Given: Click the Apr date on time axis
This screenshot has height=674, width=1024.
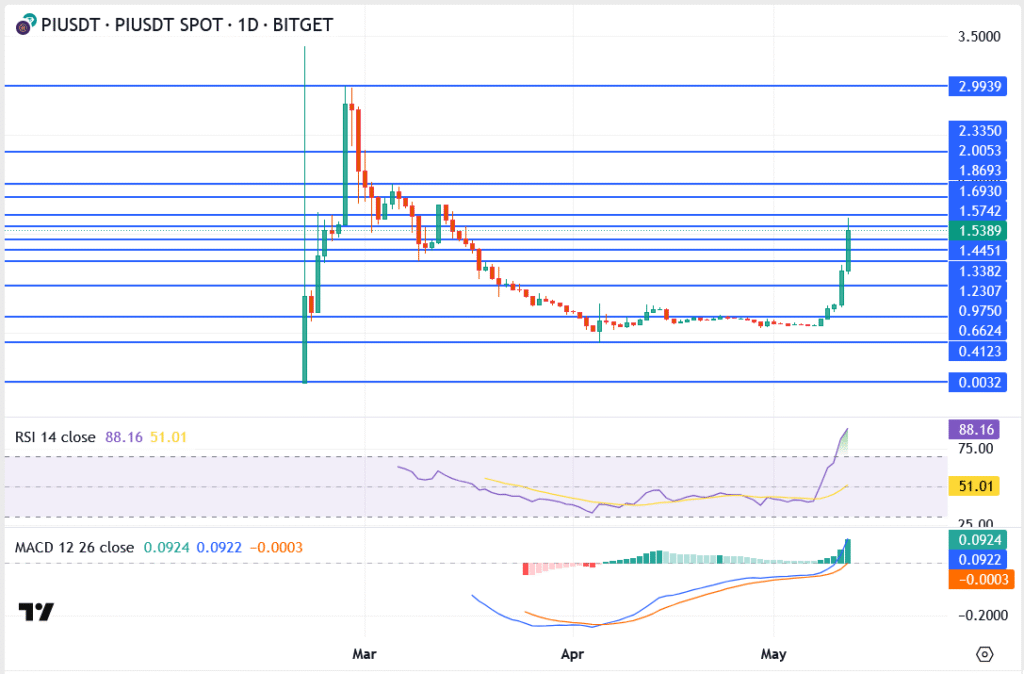Looking at the screenshot, I should (x=572, y=654).
